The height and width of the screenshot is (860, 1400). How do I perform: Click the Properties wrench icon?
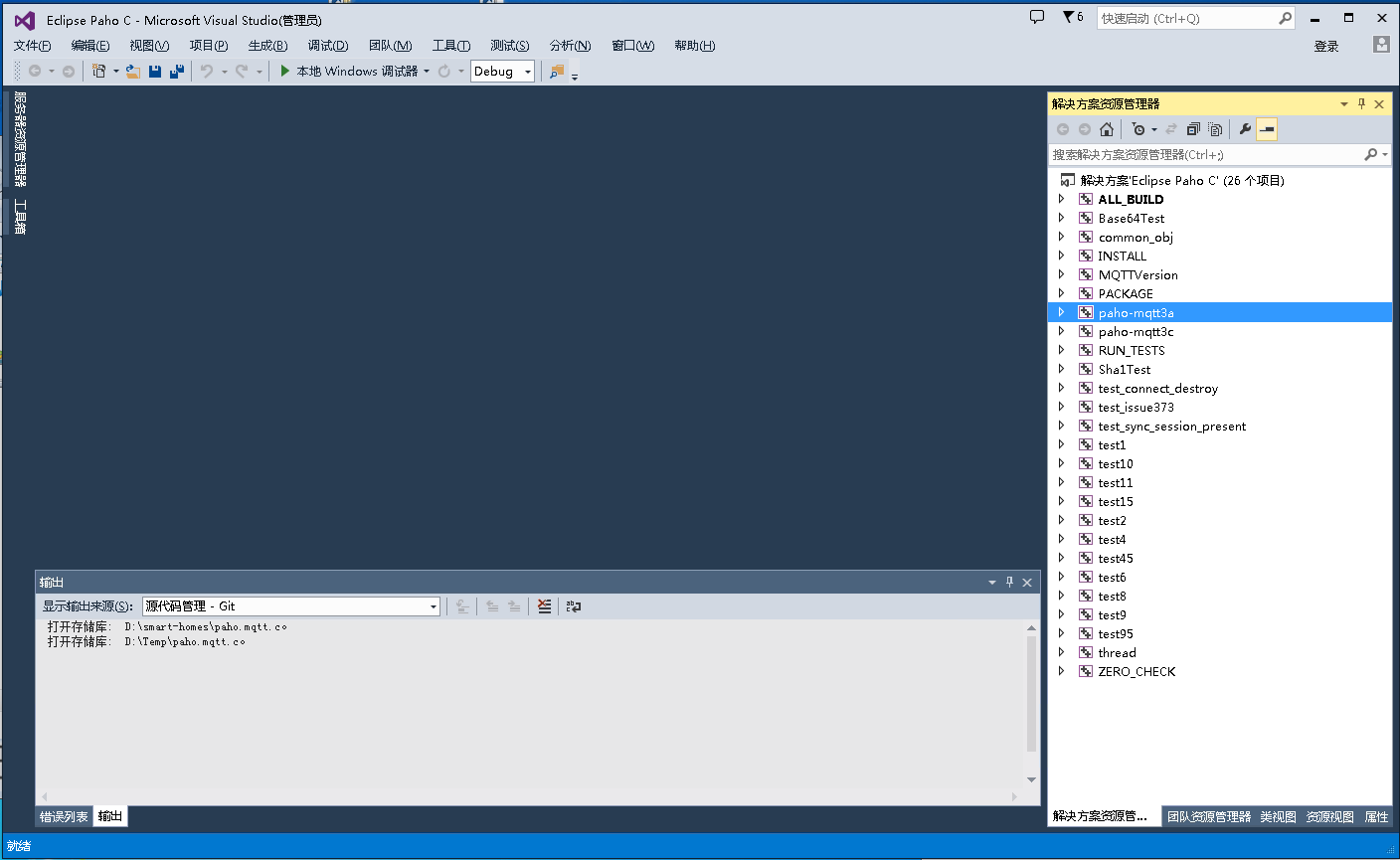tap(1245, 129)
